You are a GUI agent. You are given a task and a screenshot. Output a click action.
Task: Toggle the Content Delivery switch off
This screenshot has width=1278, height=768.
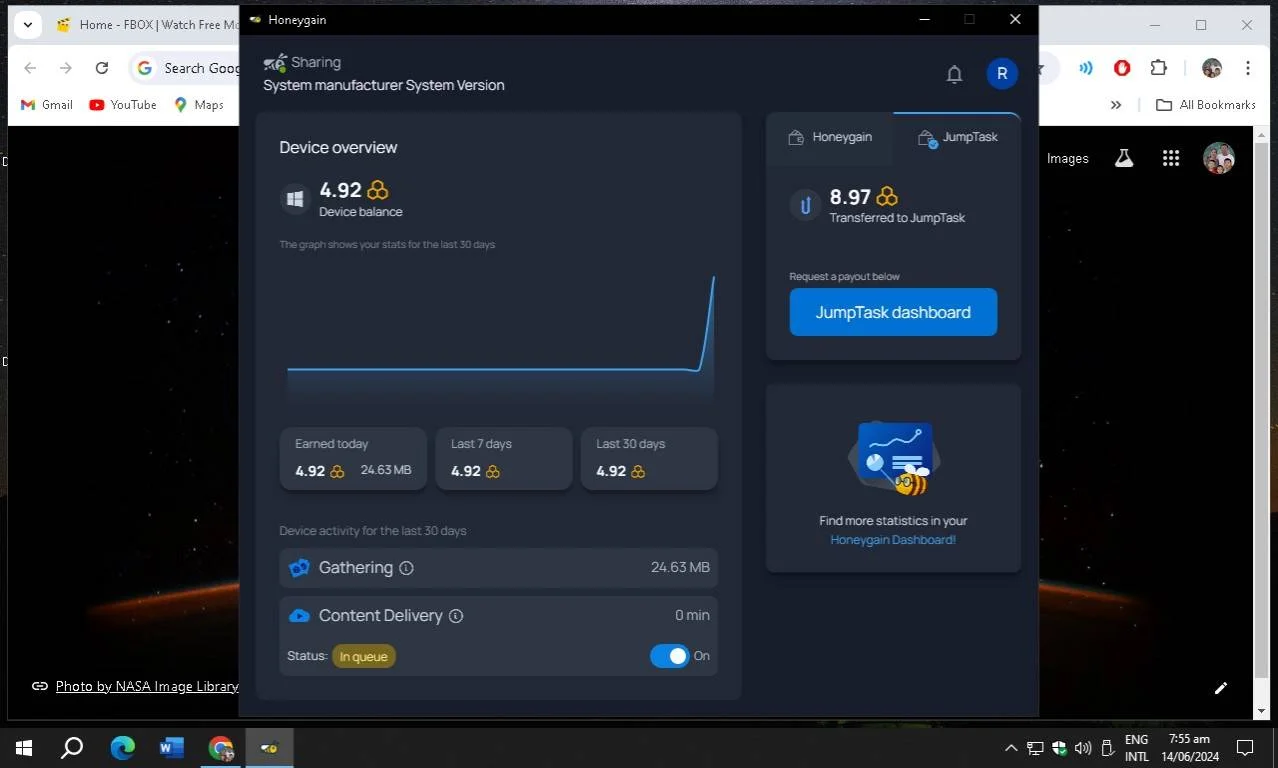point(669,656)
